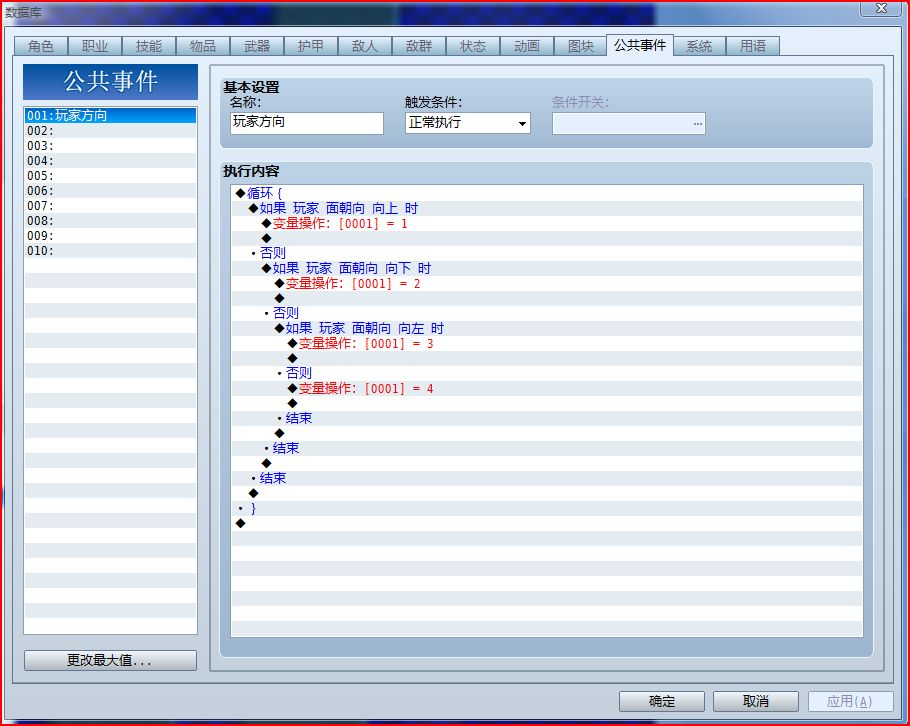Select the 如果 玩家 面朝向 向上 时 line
The image size is (910, 726).
click(x=547, y=208)
